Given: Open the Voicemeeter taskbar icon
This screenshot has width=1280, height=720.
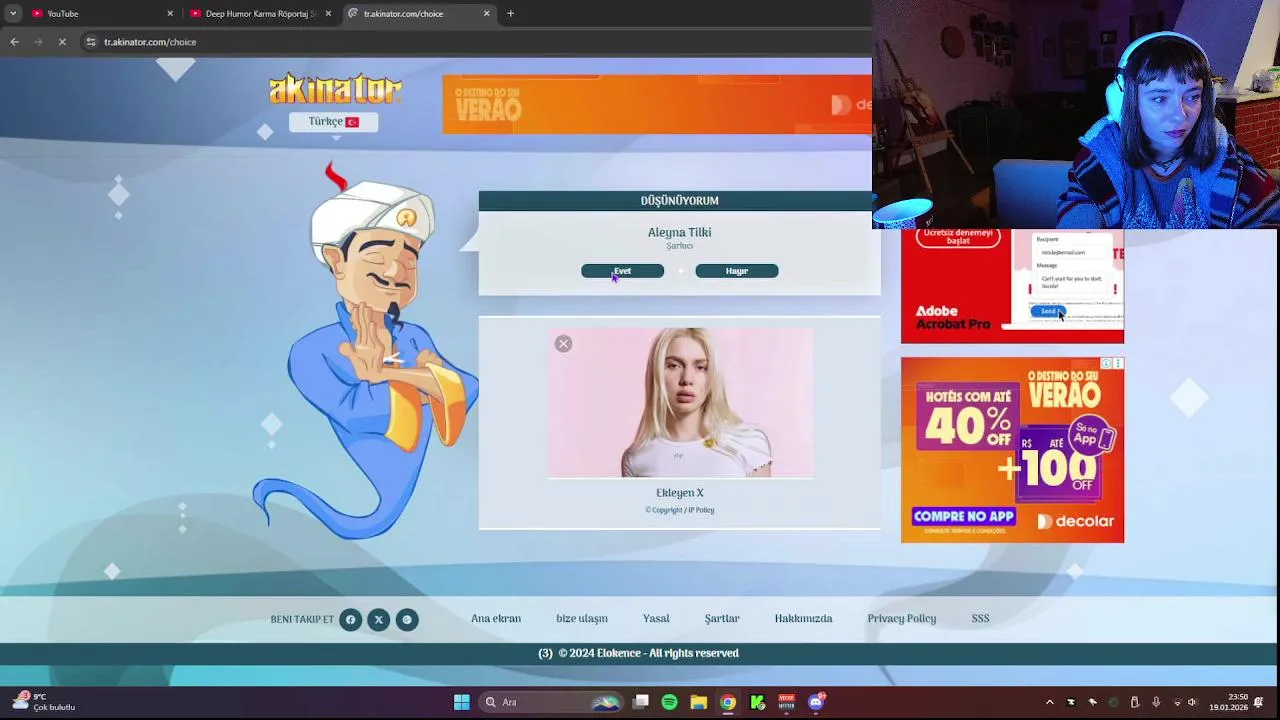Looking at the screenshot, I should point(786,702).
